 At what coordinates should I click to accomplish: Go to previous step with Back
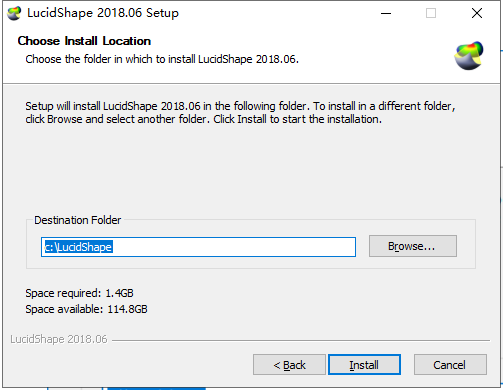(289, 365)
